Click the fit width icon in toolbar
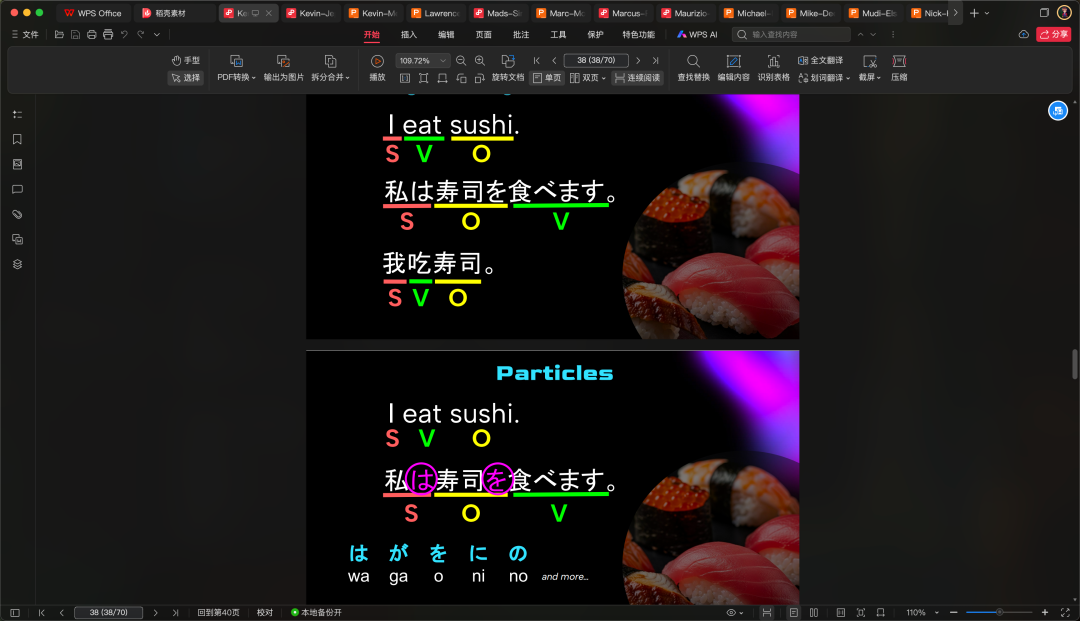Viewport: 1080px width, 621px height. (x=442, y=78)
